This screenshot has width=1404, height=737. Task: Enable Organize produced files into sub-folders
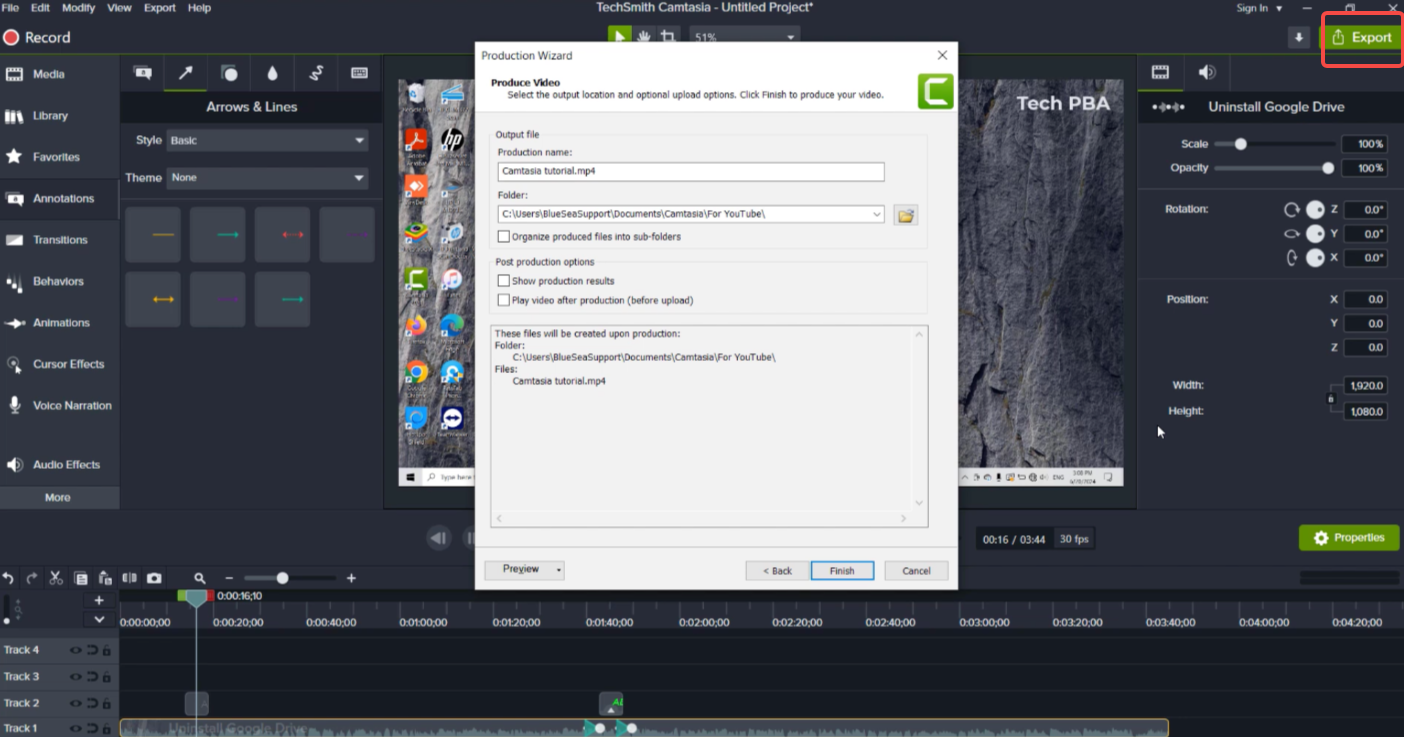[x=505, y=235]
